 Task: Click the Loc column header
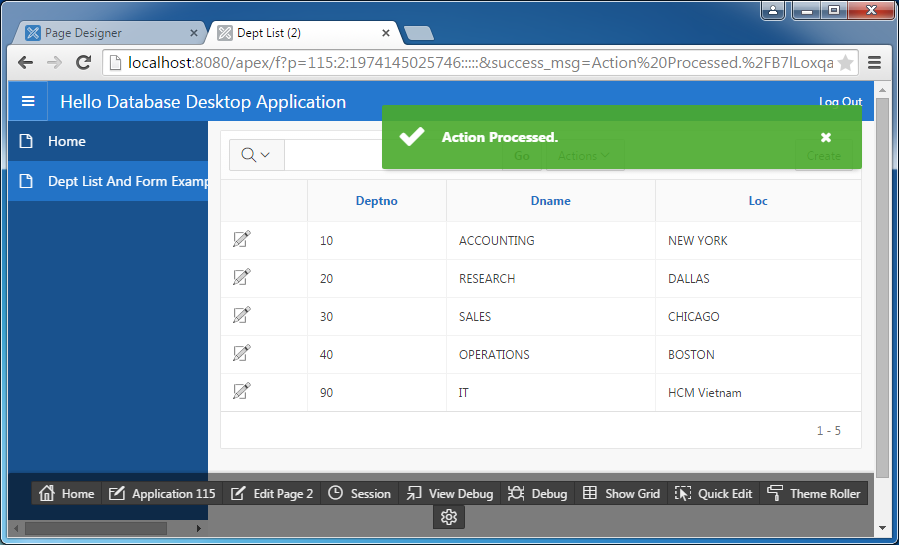[x=758, y=201]
